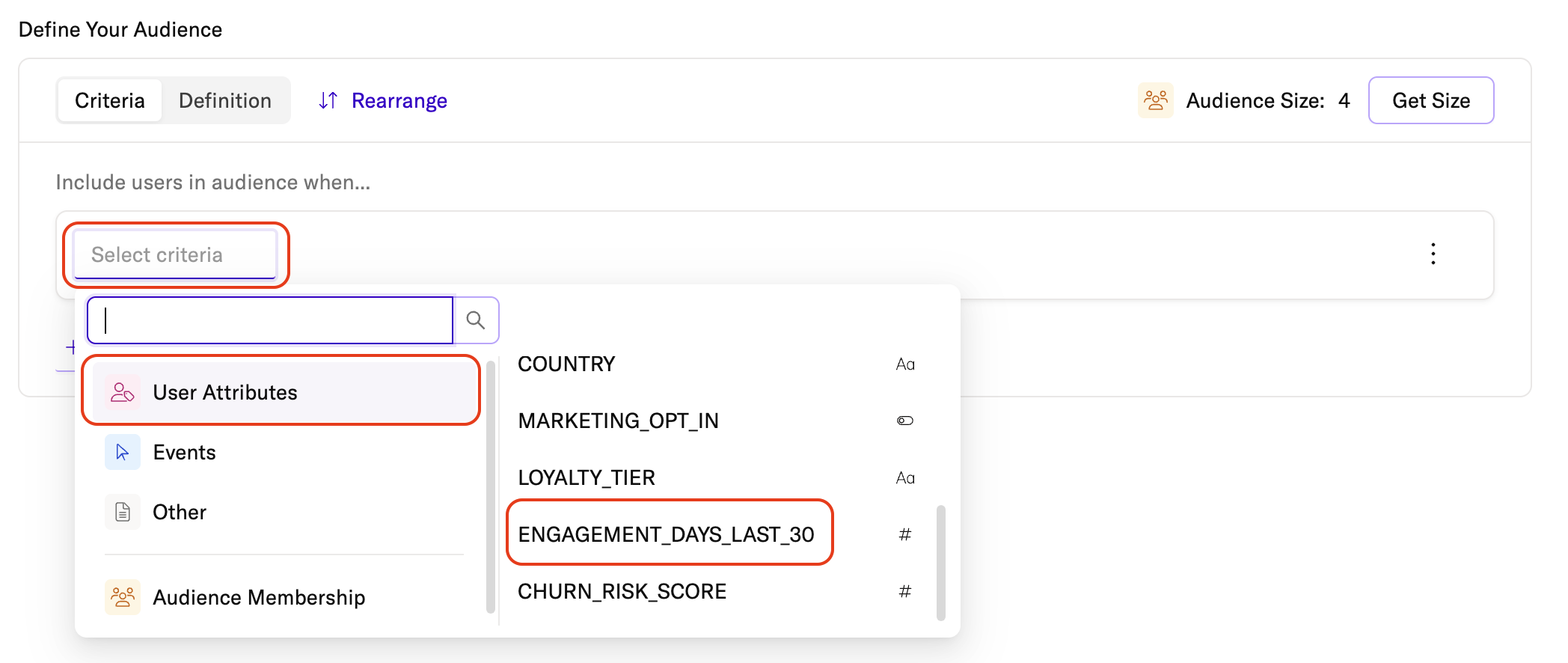Image resolution: width=1568 pixels, height=663 pixels.
Task: Focus the criteria search text field
Action: pyautogui.click(x=271, y=320)
